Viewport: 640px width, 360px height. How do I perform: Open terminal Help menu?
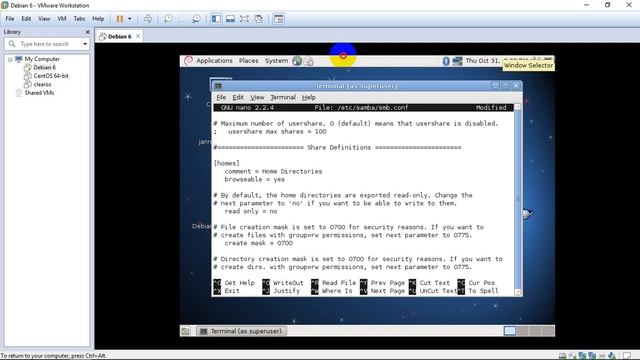[x=309, y=98]
